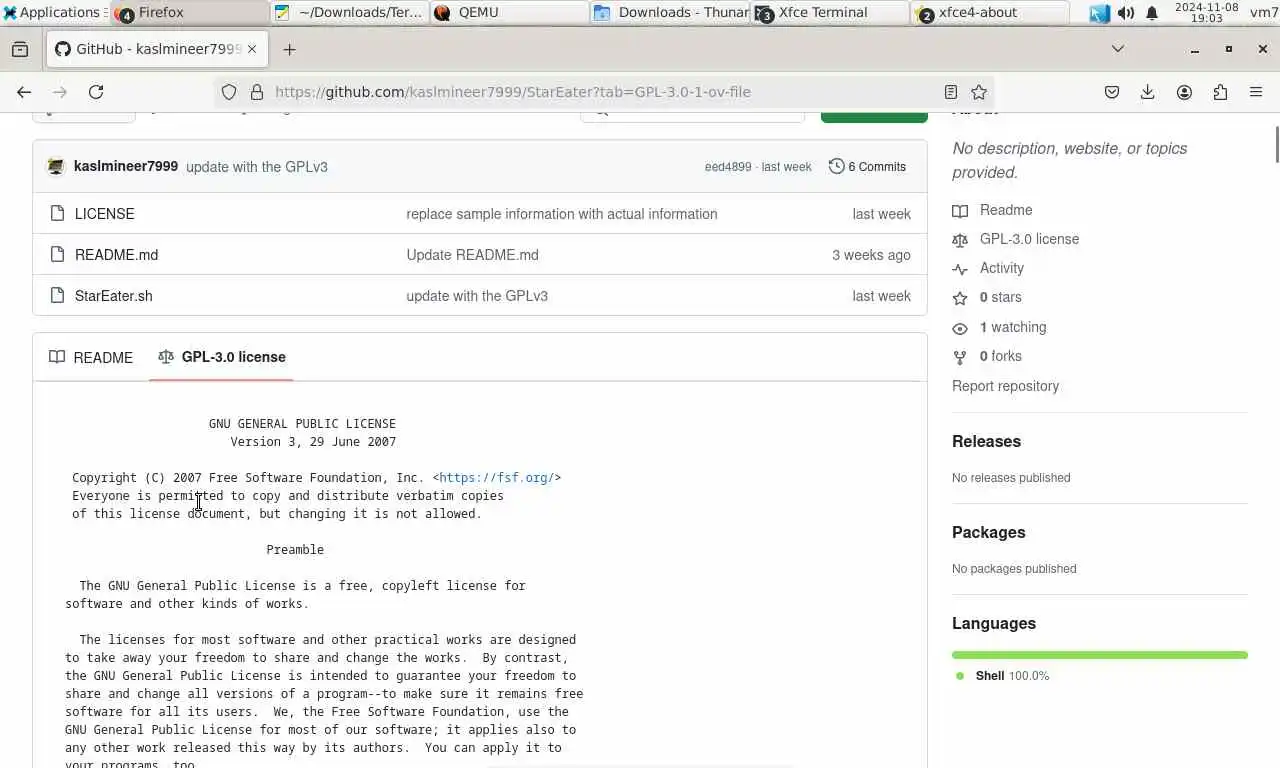This screenshot has width=1280, height=768.
Task: Switch to the xfce4-about taskbar window
Action: (990, 12)
